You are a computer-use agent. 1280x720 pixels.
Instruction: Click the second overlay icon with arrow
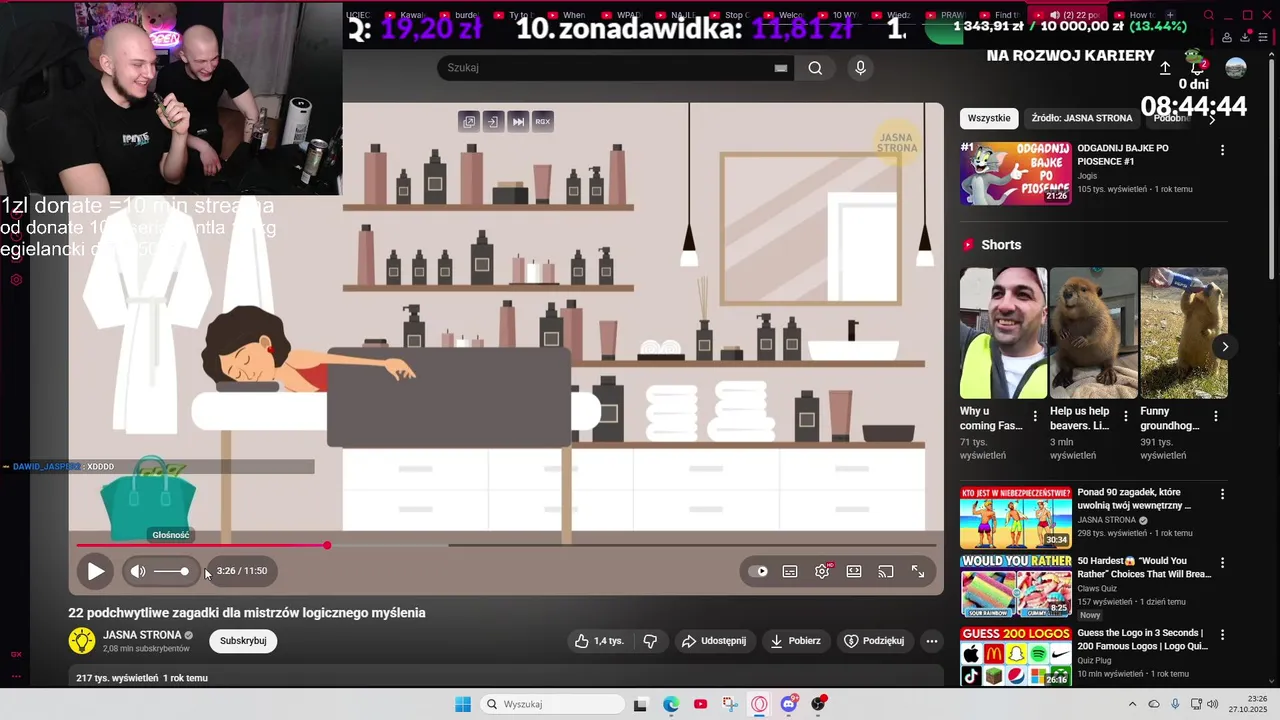pos(493,122)
